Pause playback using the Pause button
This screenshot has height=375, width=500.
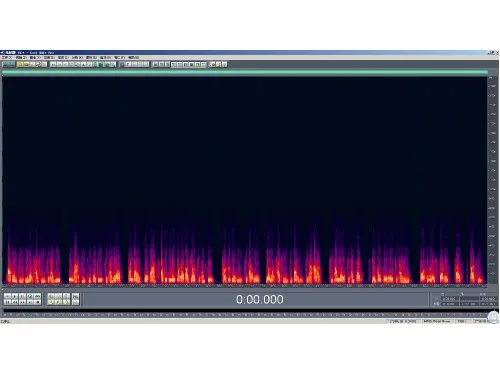pyautogui.click(x=22, y=296)
